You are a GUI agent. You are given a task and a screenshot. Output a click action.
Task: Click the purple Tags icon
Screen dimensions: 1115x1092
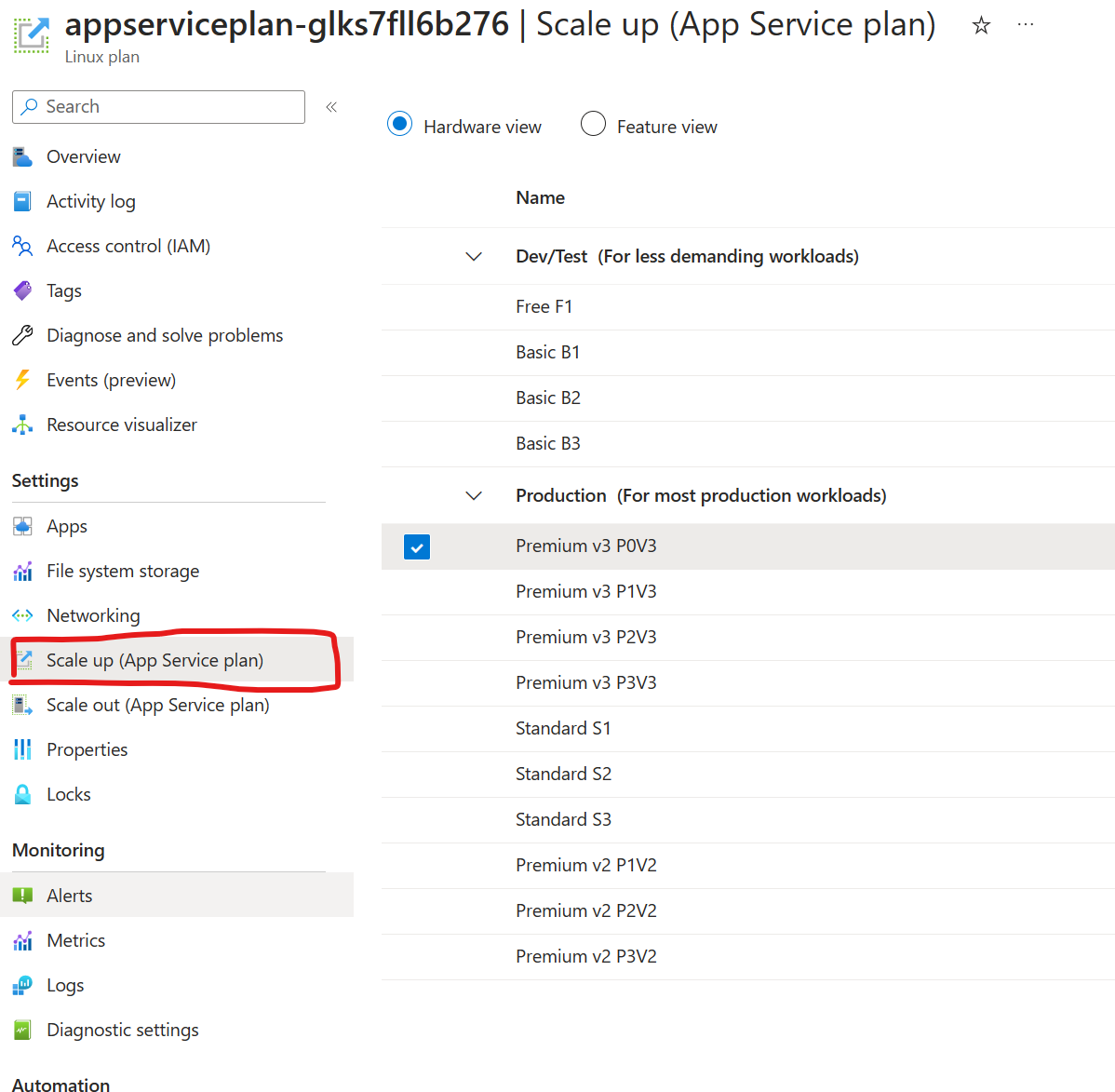pos(22,291)
